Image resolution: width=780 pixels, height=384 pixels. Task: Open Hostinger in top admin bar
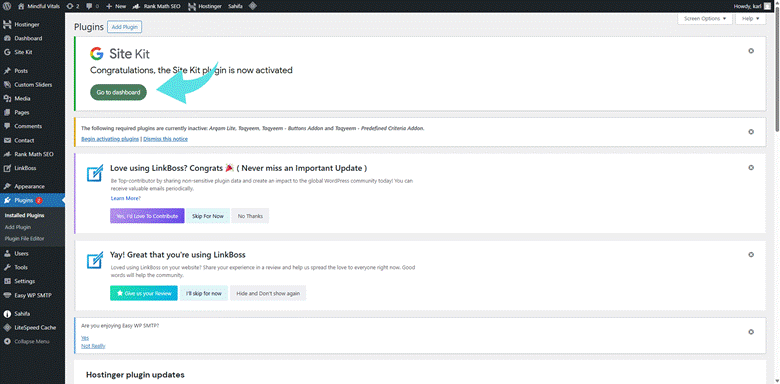click(x=205, y=6)
